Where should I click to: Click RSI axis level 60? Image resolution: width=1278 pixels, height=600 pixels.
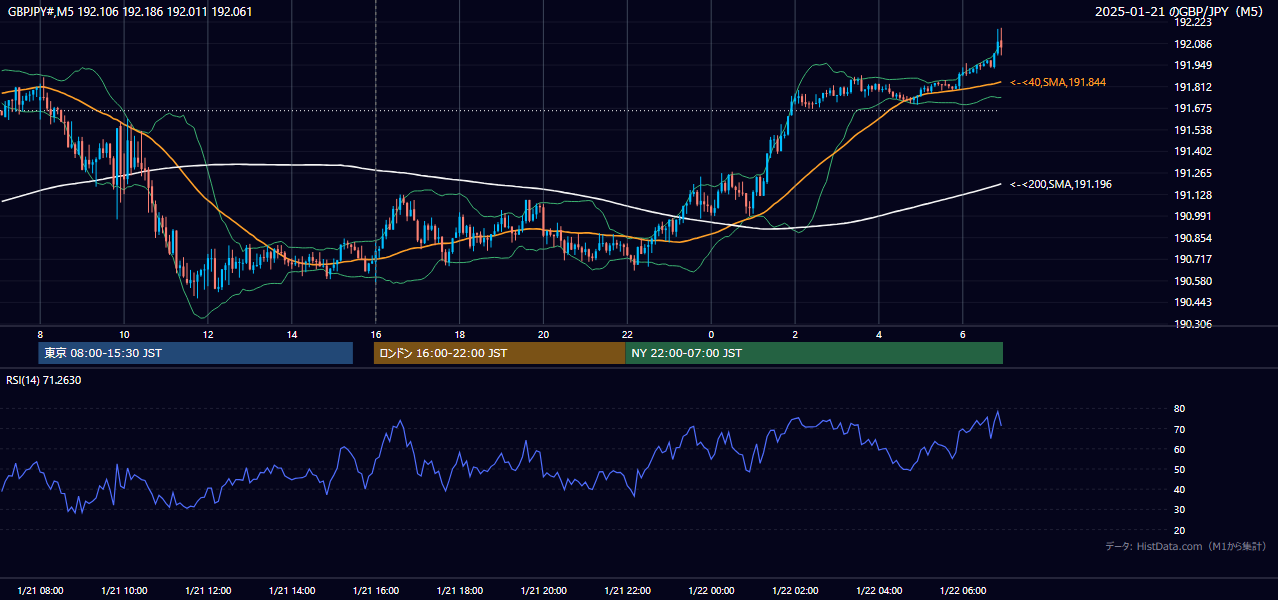[1180, 449]
